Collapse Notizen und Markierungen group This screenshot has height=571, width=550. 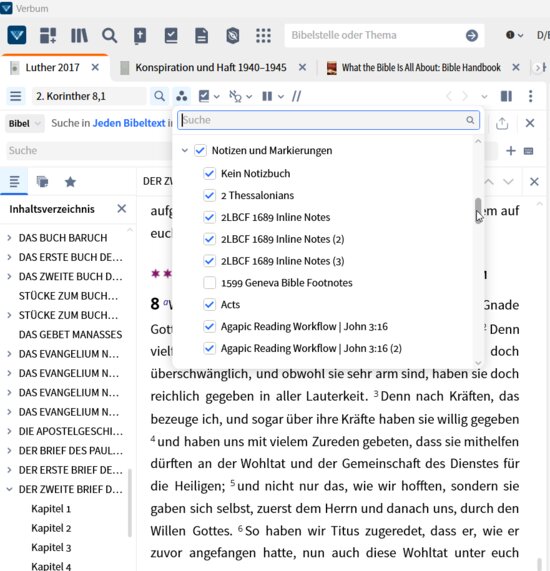(185, 150)
